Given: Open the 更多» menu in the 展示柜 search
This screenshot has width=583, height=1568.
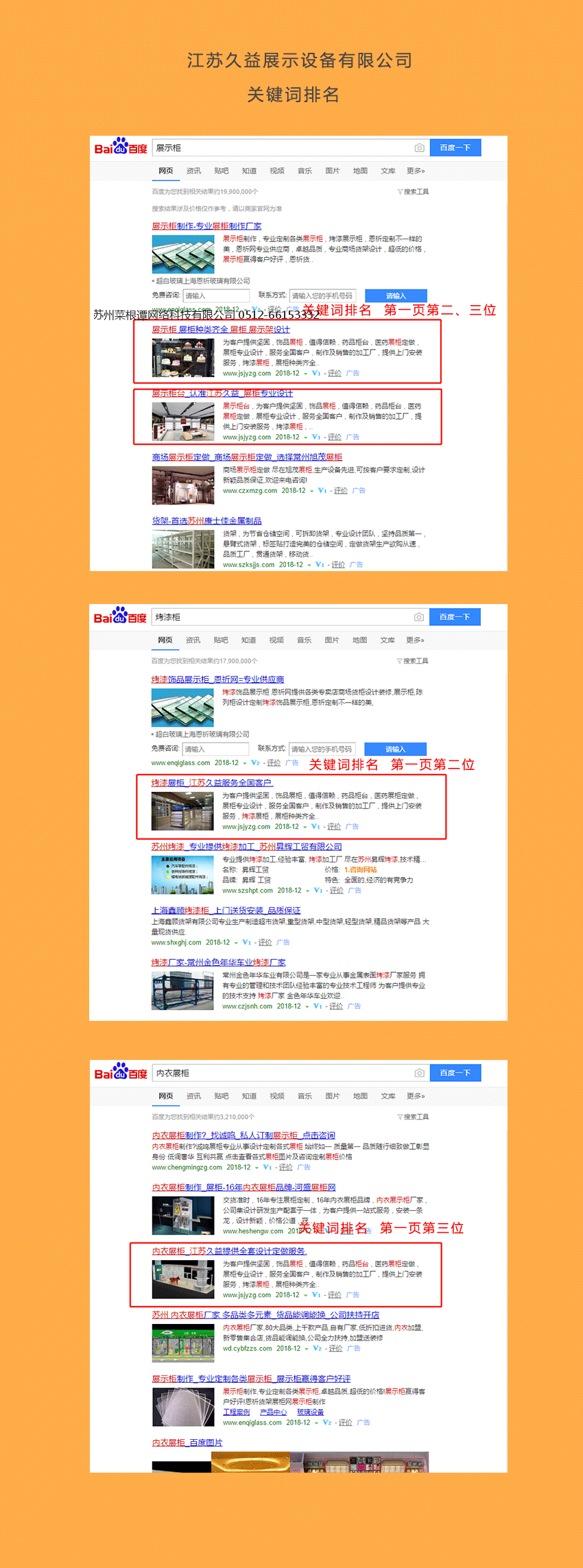Looking at the screenshot, I should tap(416, 171).
